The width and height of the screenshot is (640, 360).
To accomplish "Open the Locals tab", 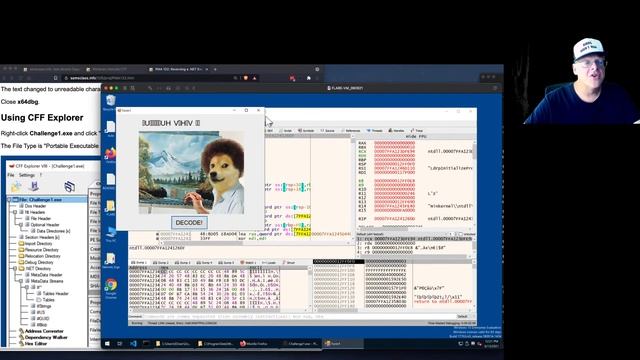I will point(269,263).
